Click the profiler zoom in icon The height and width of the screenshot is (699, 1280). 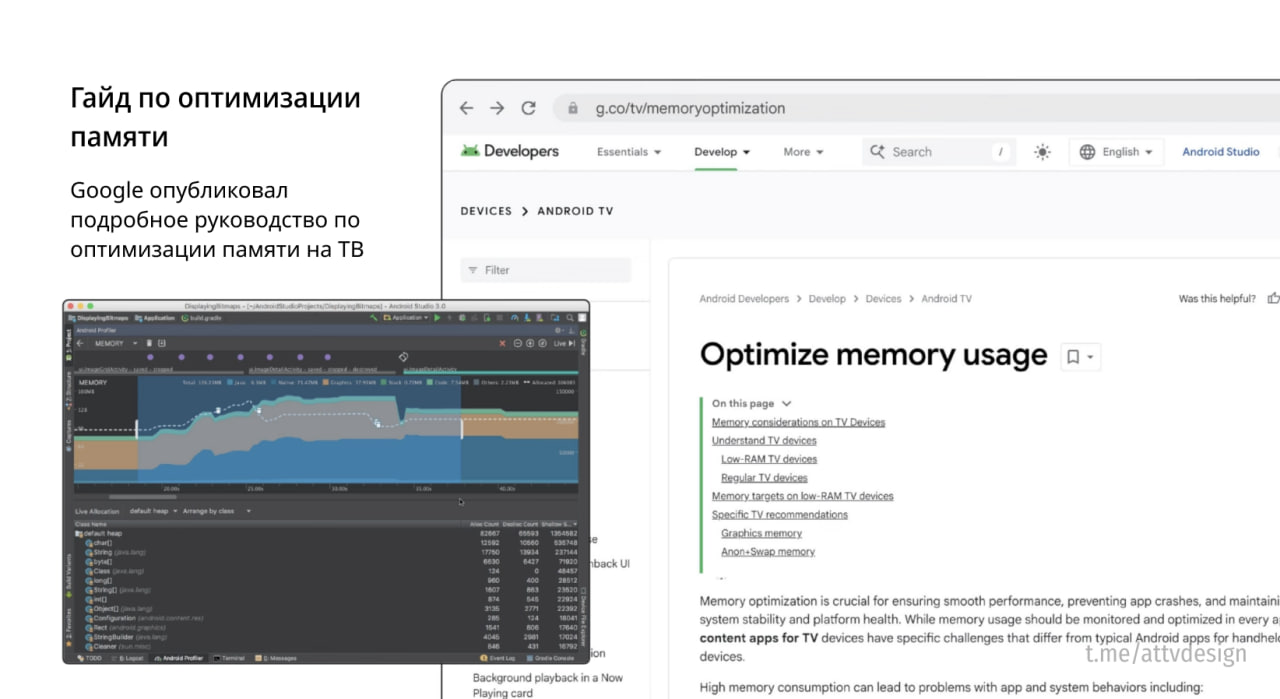530,343
